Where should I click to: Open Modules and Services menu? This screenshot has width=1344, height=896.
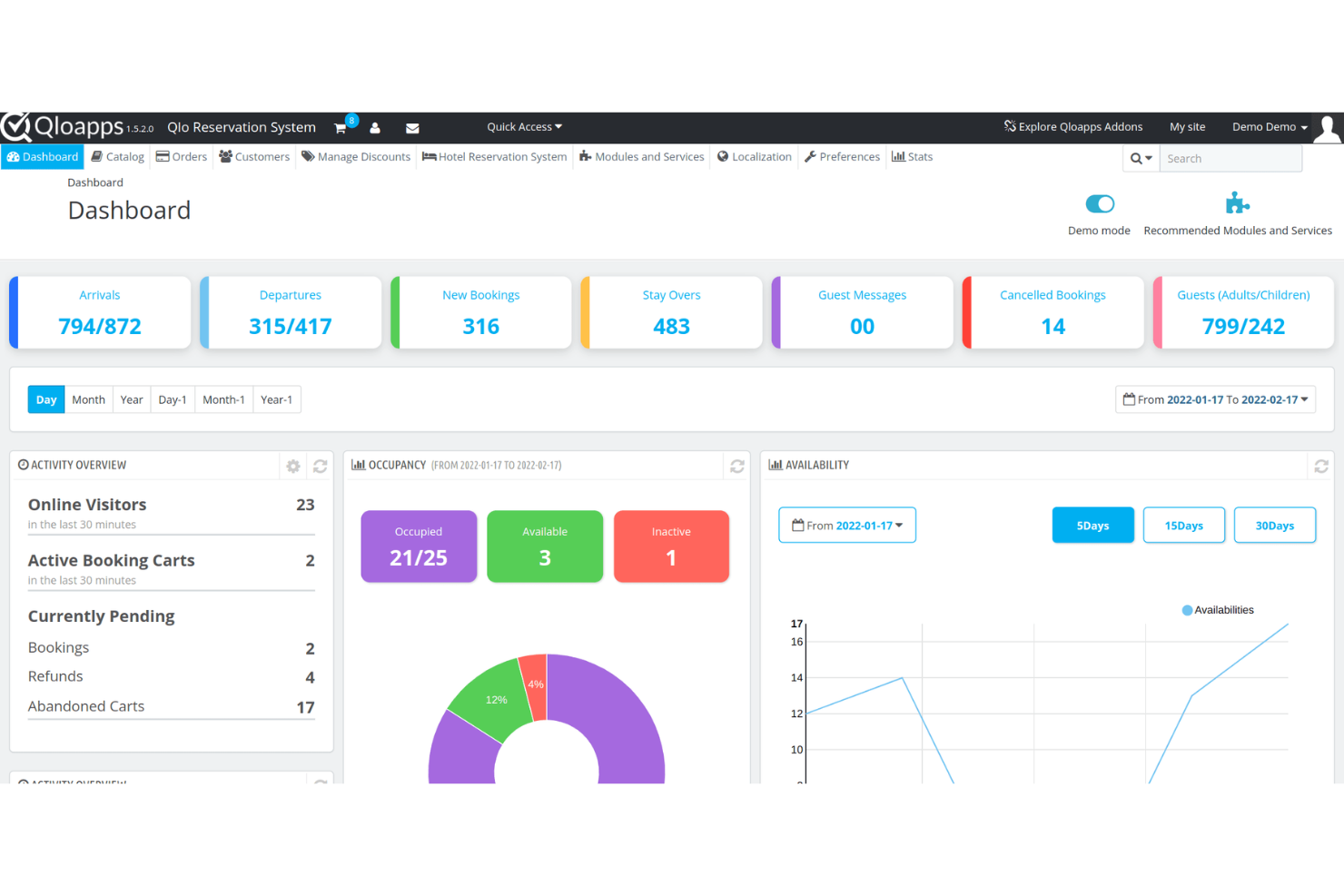pyautogui.click(x=642, y=157)
